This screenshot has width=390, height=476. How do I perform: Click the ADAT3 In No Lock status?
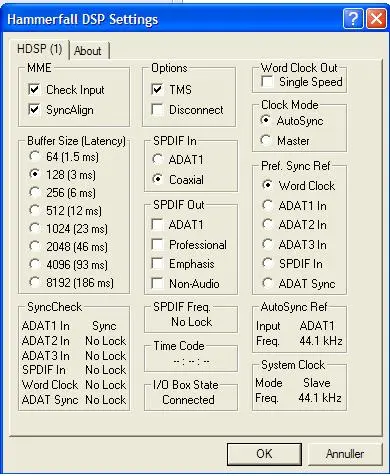point(106,356)
